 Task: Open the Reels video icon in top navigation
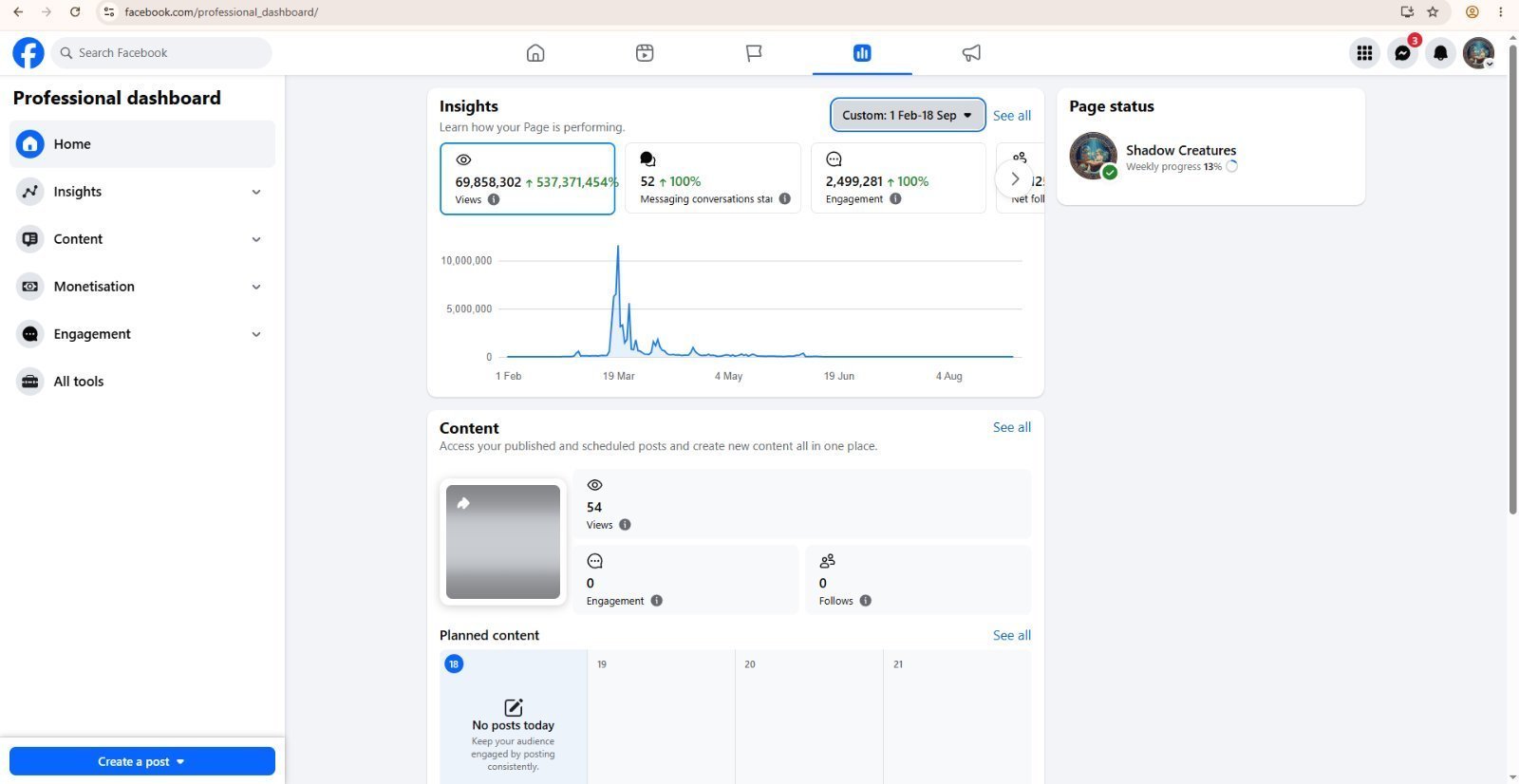click(x=645, y=53)
